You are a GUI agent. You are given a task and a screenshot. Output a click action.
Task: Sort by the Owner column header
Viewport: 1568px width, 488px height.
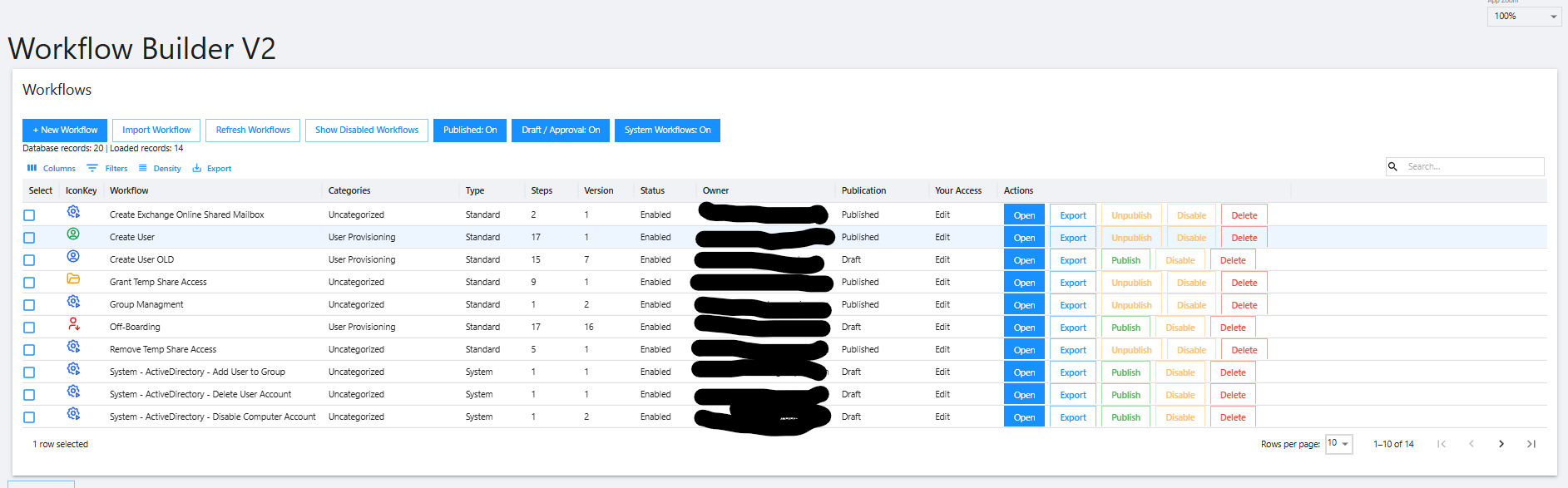tap(715, 190)
